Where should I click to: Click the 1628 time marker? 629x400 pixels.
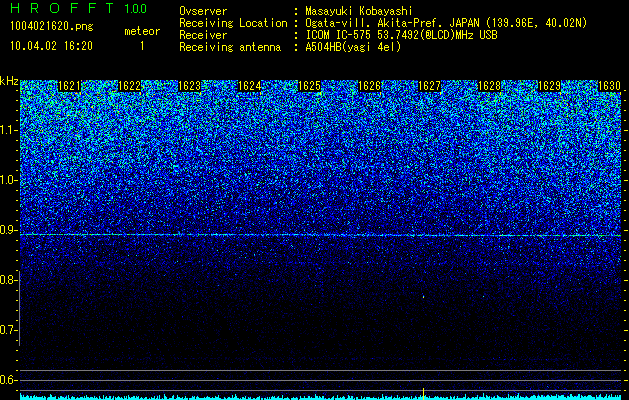[489, 86]
